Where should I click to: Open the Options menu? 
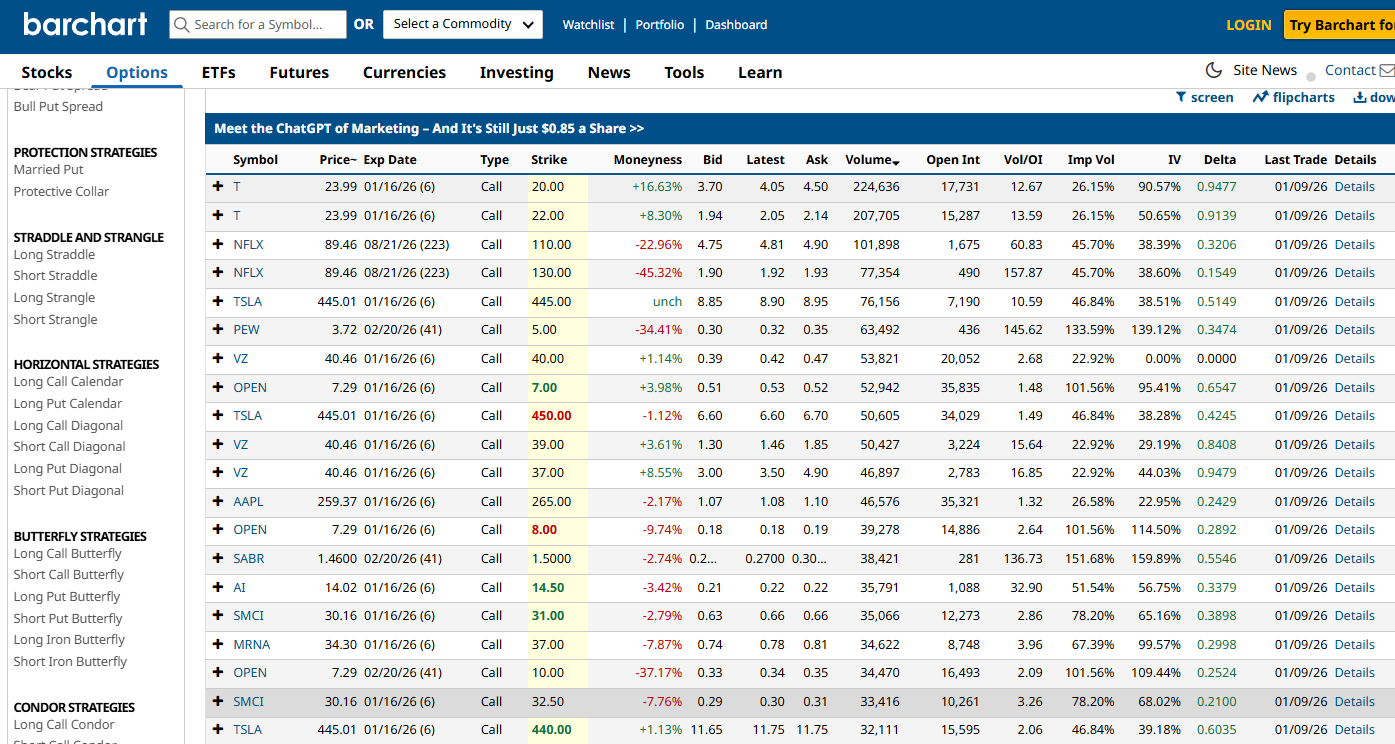pyautogui.click(x=137, y=72)
